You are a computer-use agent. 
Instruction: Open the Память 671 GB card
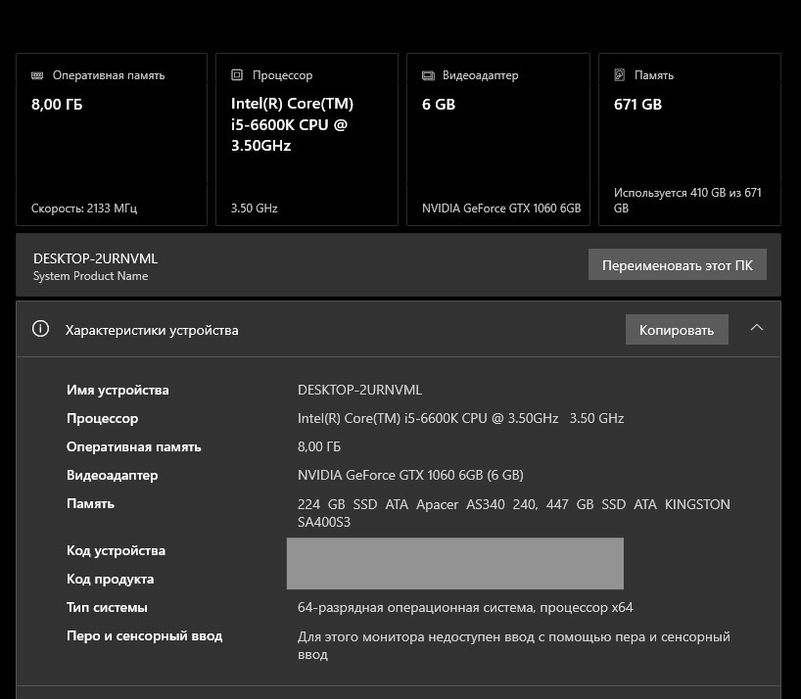690,139
